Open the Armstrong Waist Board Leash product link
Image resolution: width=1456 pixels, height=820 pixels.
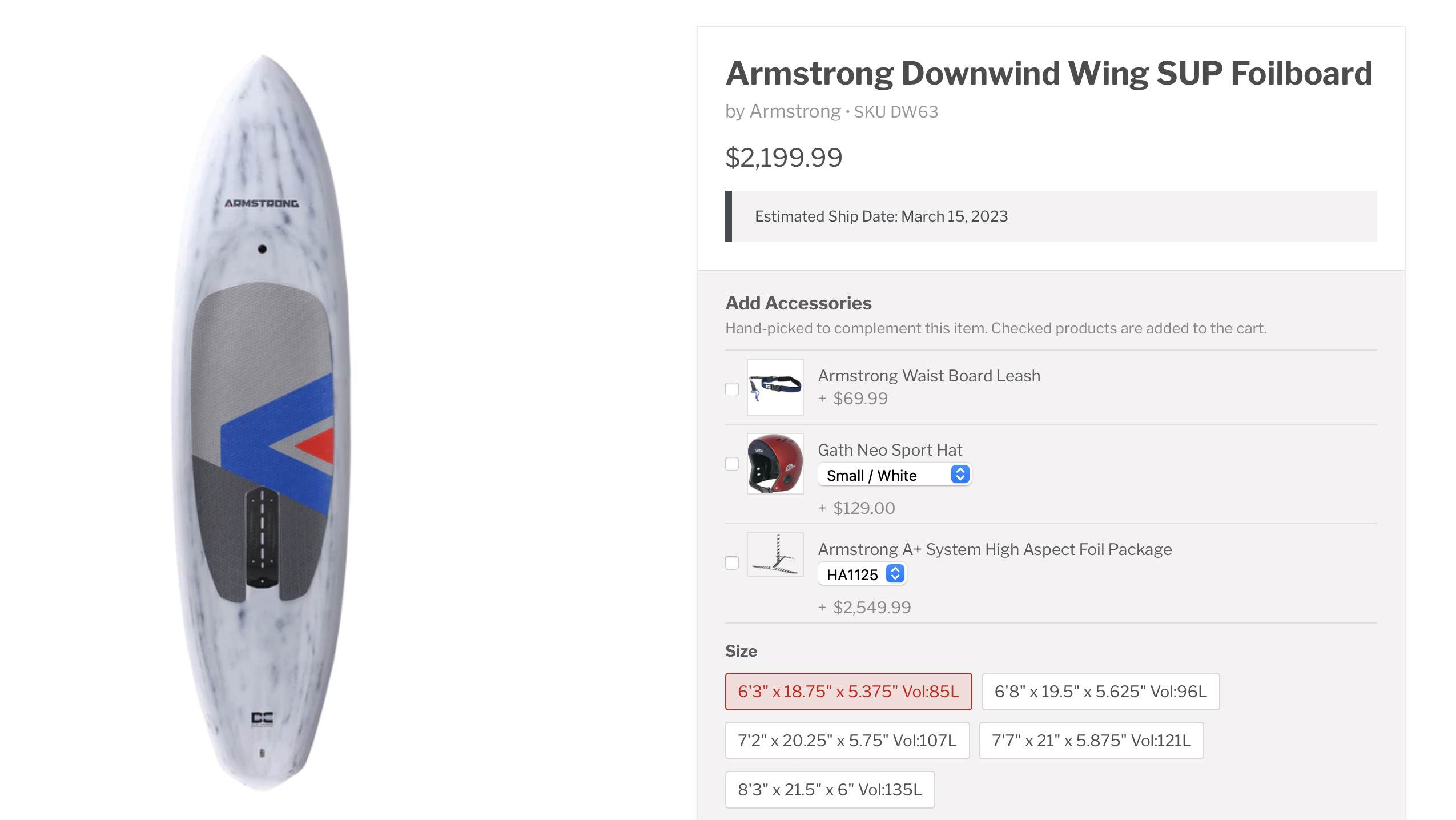click(x=929, y=376)
